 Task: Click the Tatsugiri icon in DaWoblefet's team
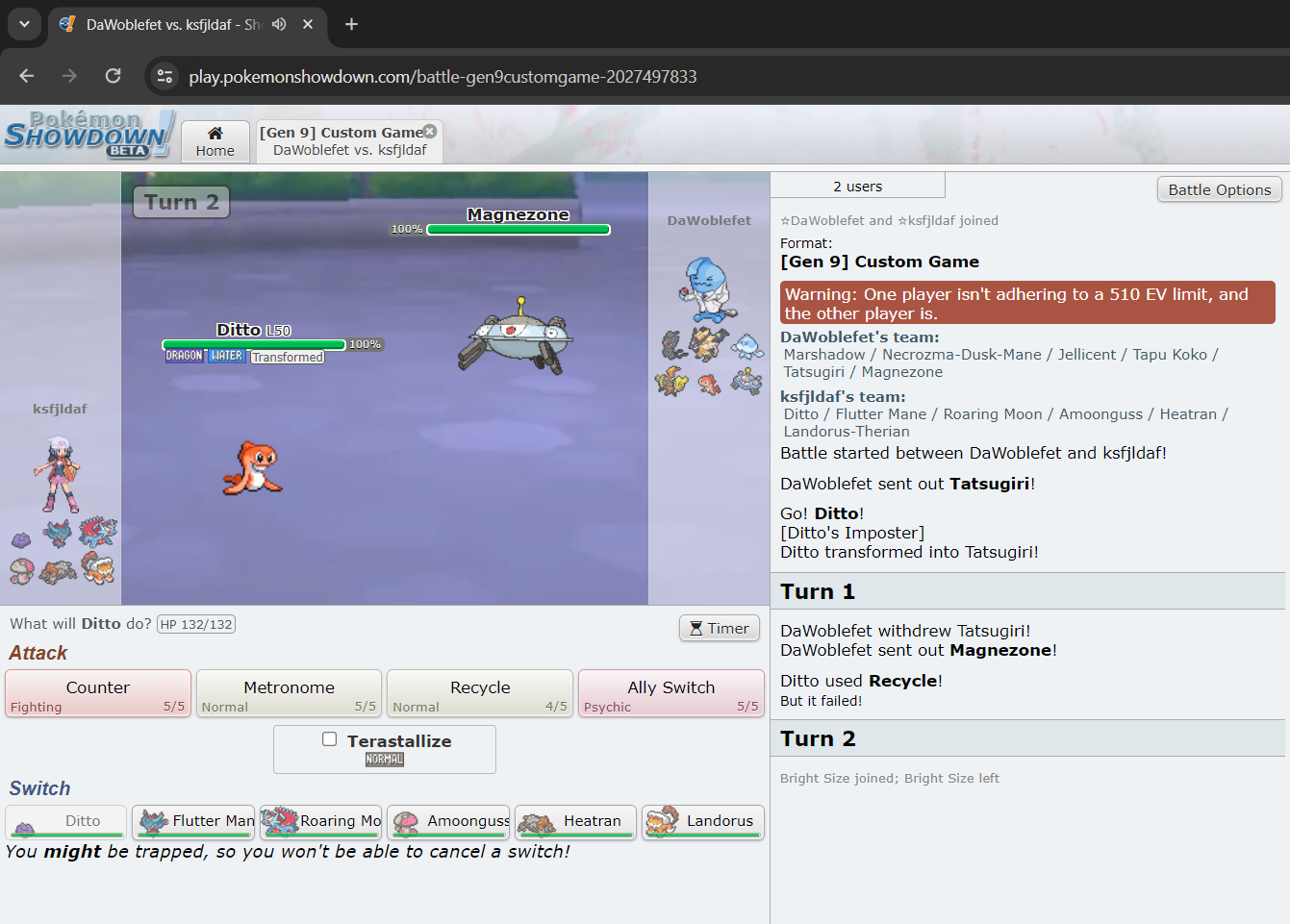pos(710,385)
